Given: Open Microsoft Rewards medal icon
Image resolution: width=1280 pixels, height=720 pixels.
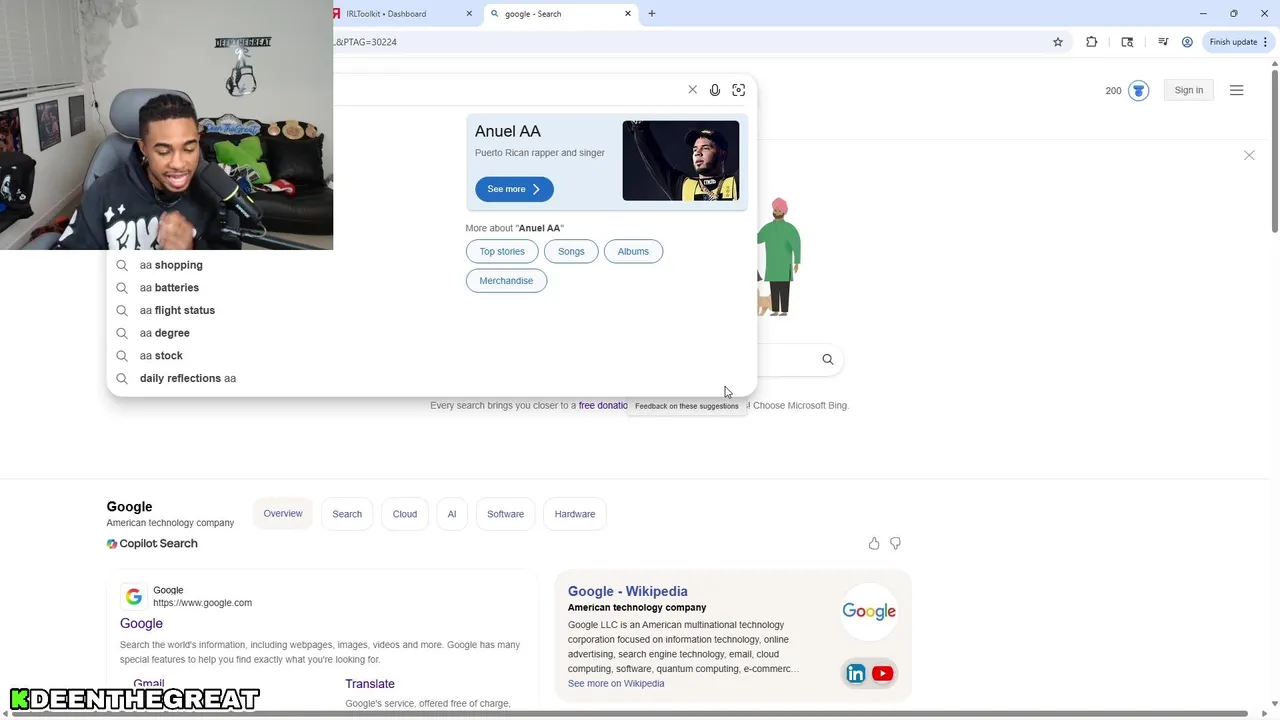Looking at the screenshot, I should coord(1139,91).
